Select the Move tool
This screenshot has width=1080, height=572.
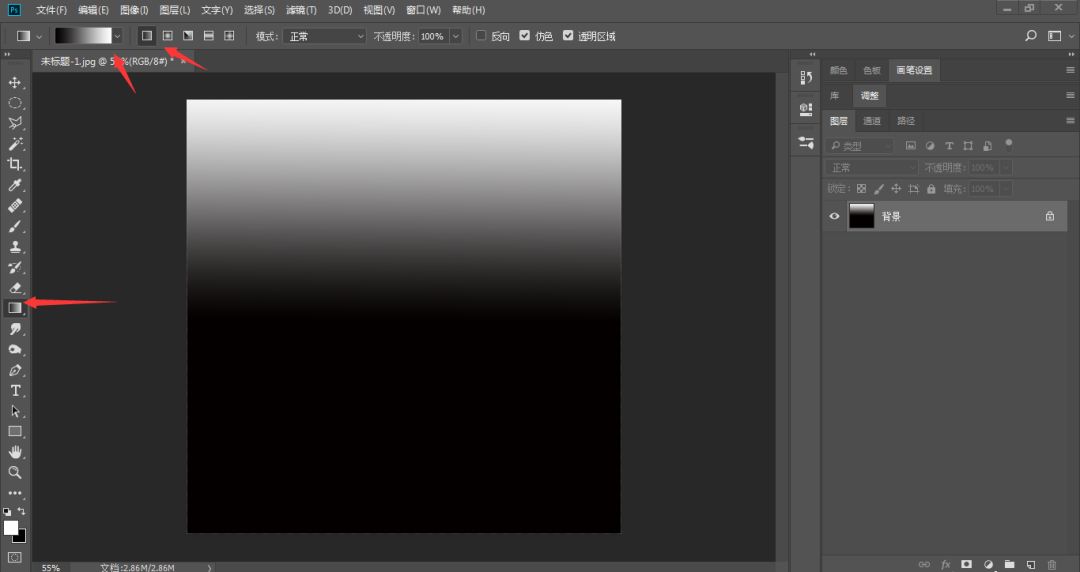(15, 82)
